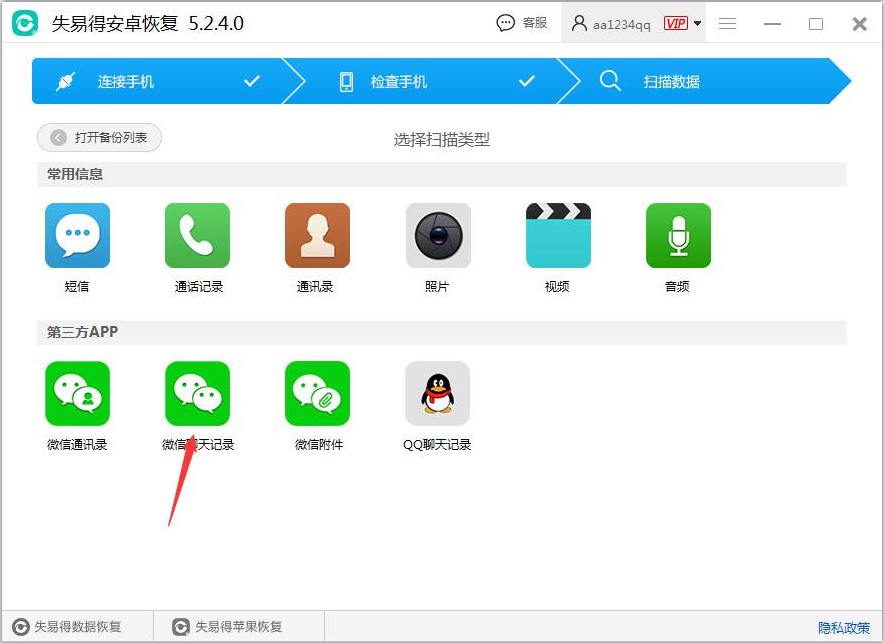Click the user account avatar icon

[x=579, y=23]
